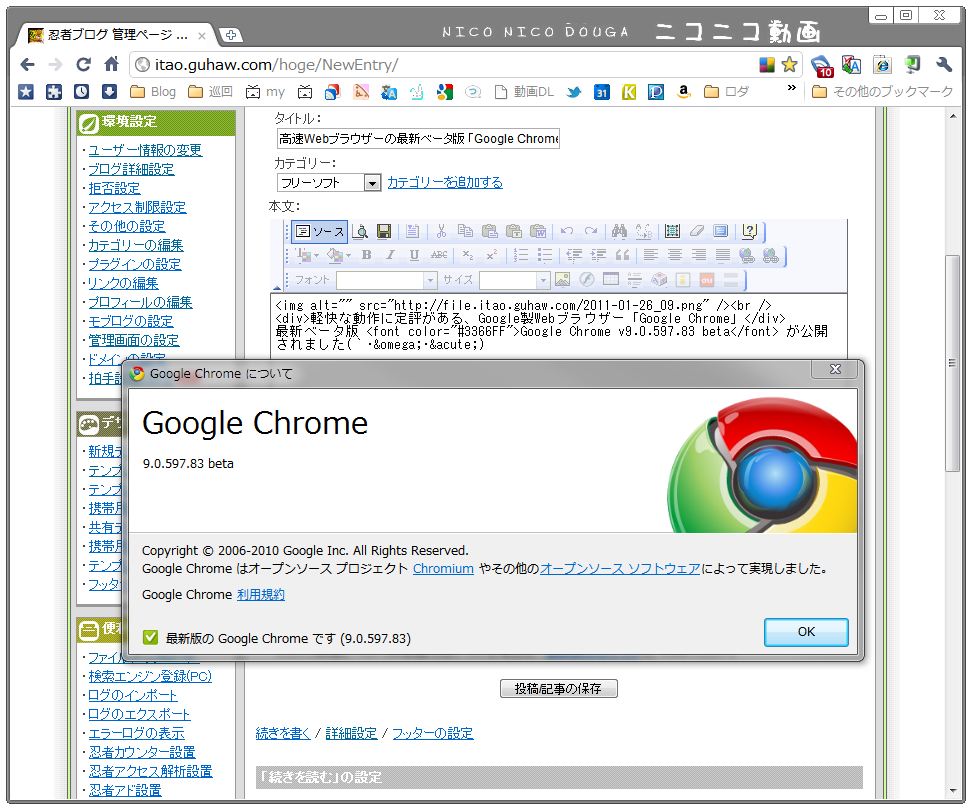Toggle Bold formatting
The image size is (974, 812).
tap(366, 255)
